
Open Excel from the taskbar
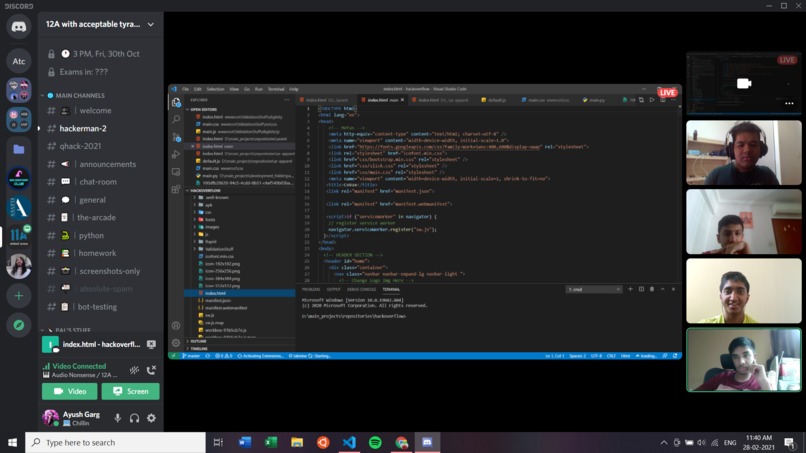(271, 442)
